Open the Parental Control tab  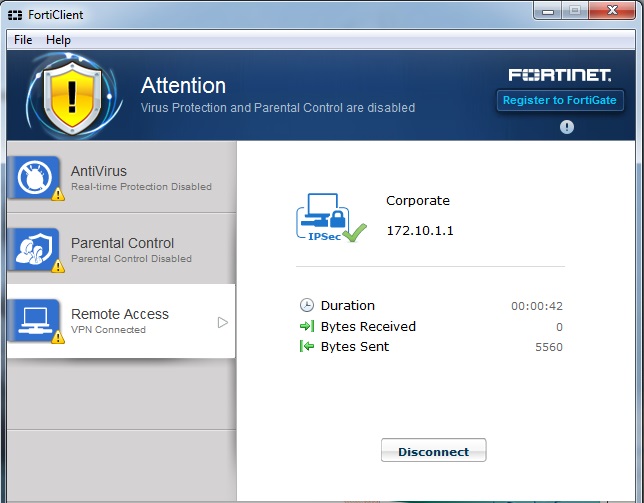click(122, 249)
